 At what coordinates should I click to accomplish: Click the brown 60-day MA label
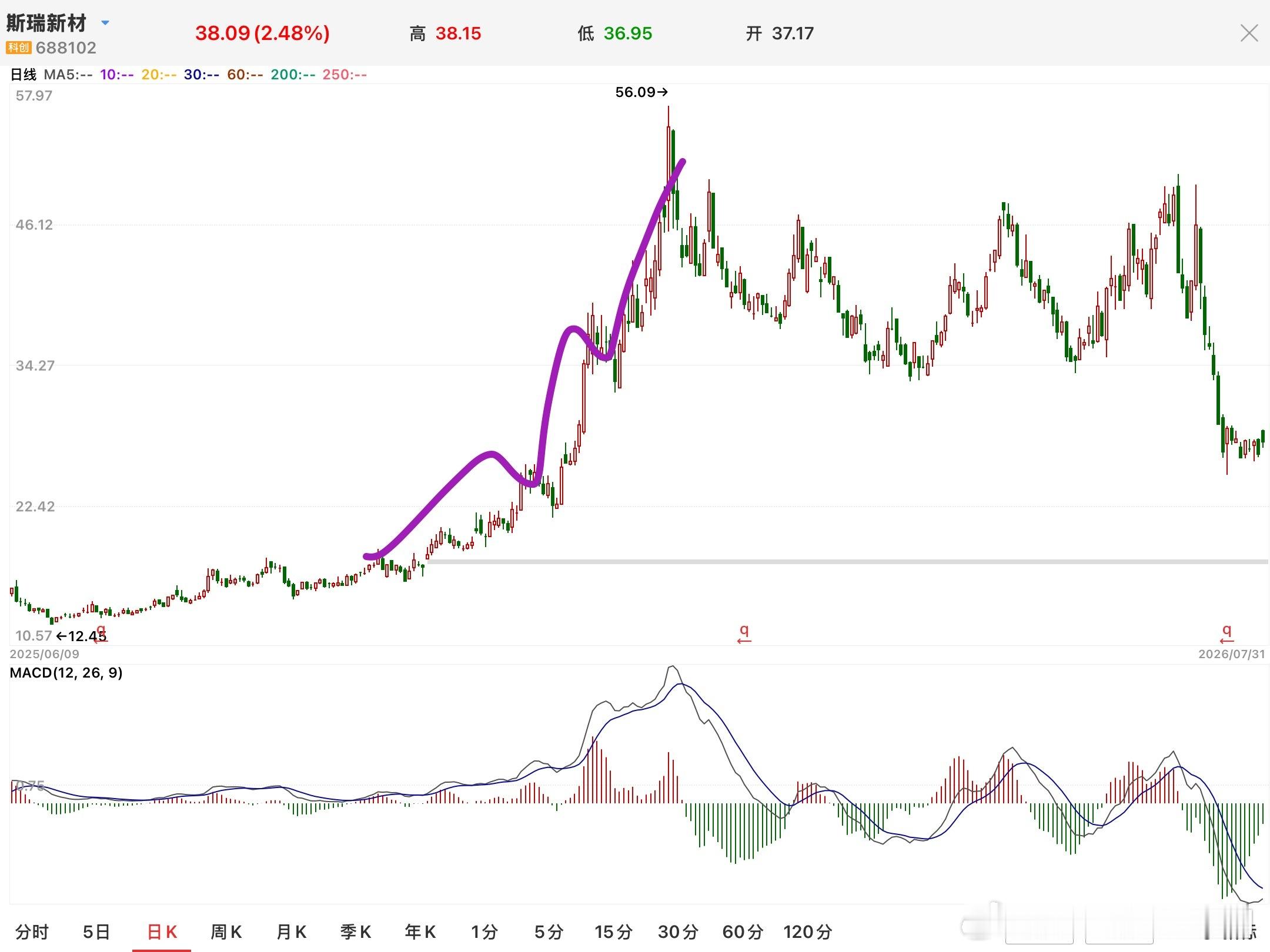pyautogui.click(x=245, y=75)
